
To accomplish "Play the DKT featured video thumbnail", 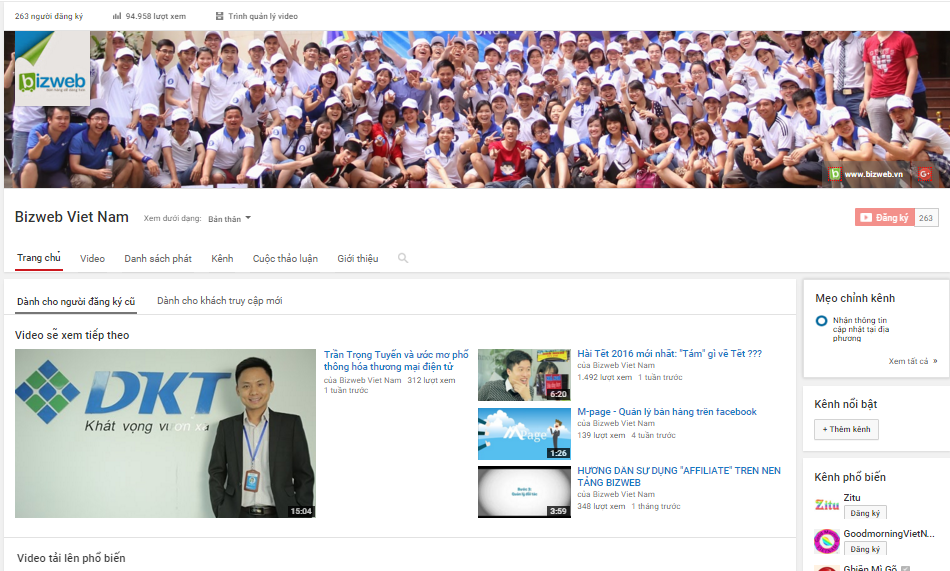I will [165, 433].
